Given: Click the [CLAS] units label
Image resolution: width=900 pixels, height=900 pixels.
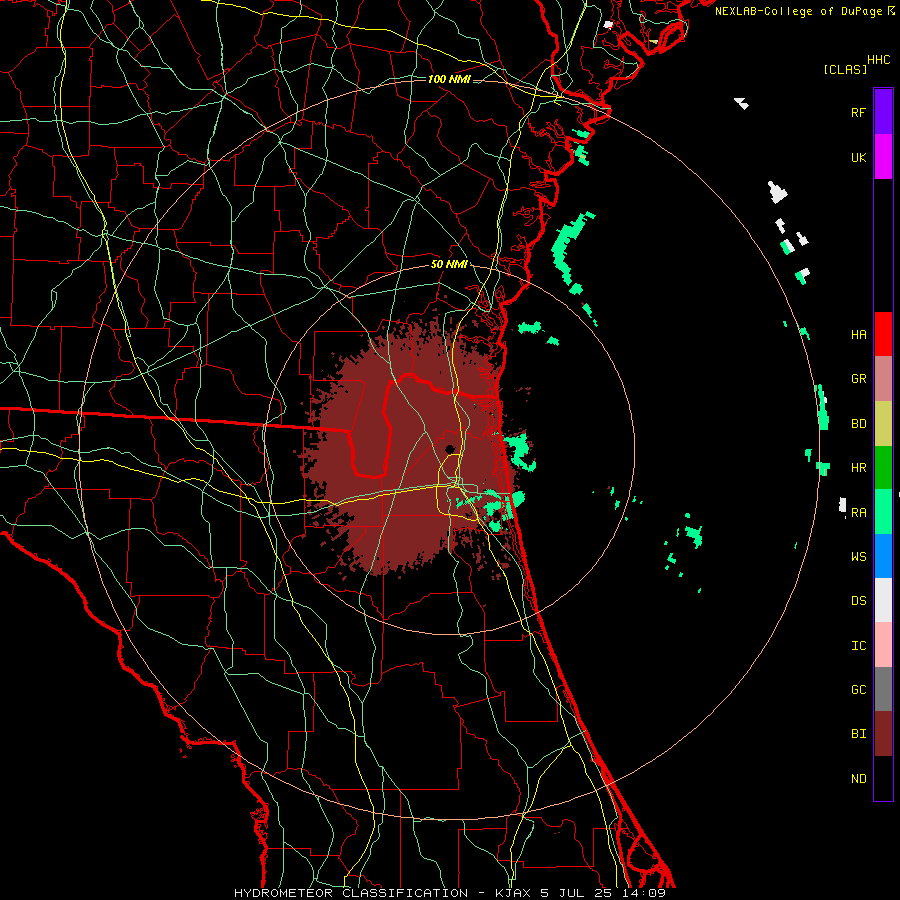Looking at the screenshot, I should [845, 69].
